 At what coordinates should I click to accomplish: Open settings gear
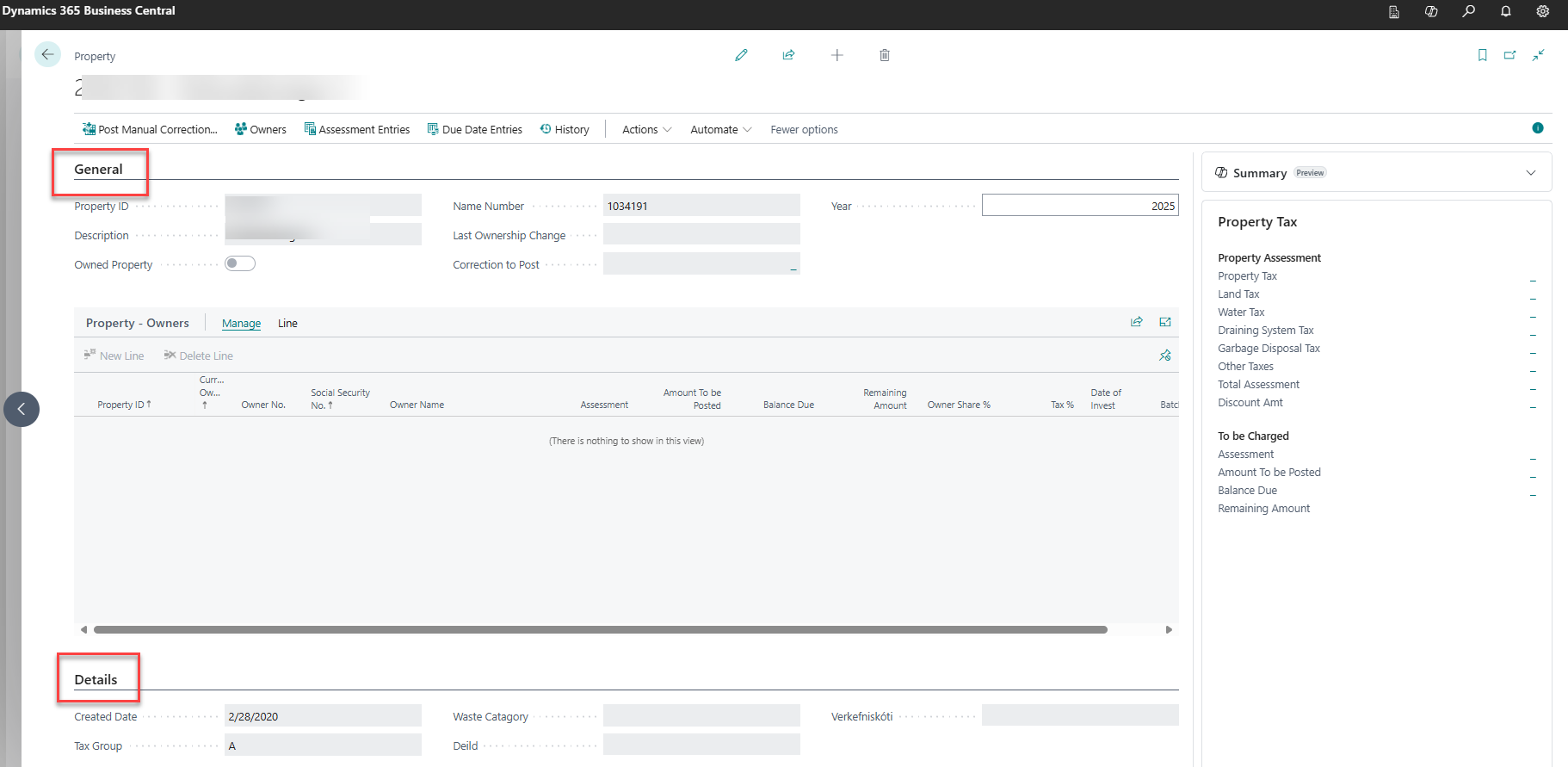tap(1543, 11)
